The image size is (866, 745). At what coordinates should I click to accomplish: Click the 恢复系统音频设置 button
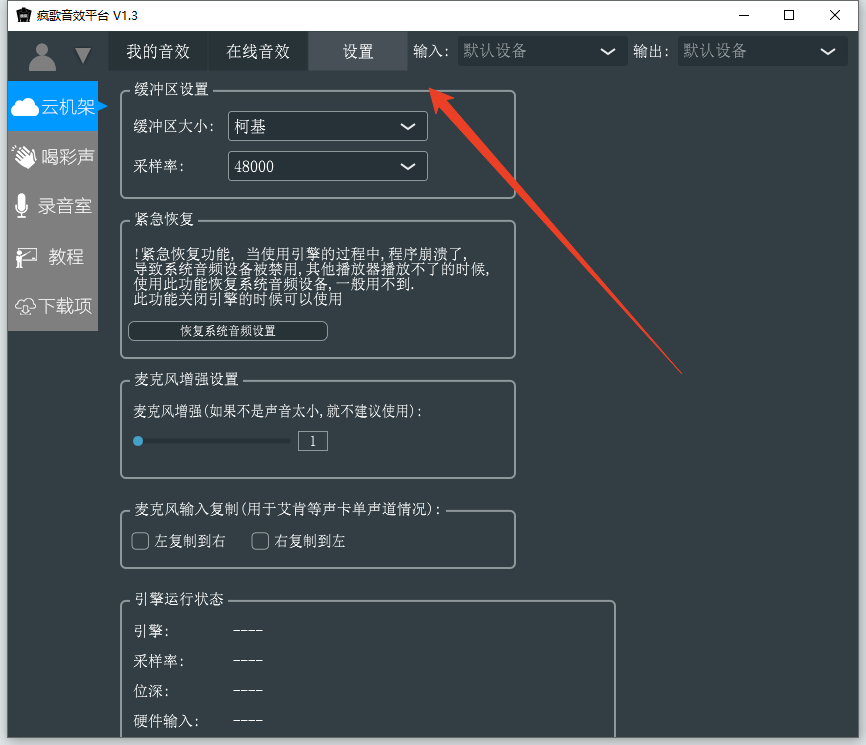[227, 331]
